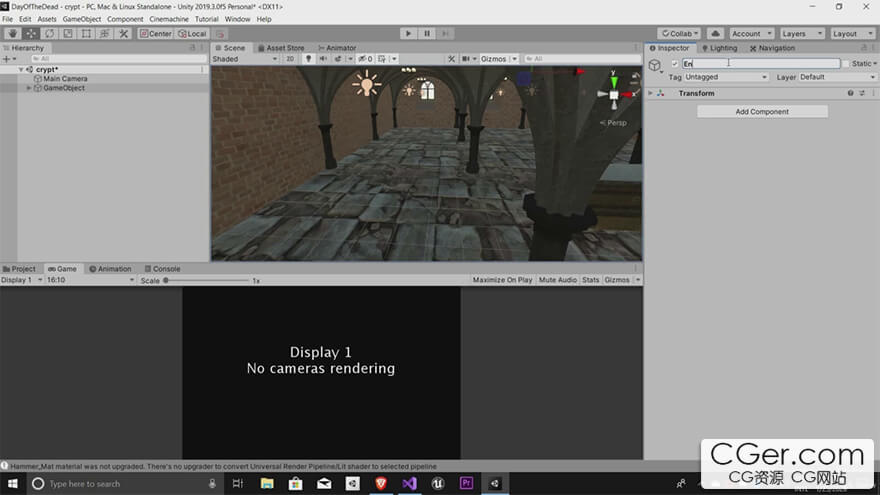Toggle the 2D scene view mode
The width and height of the screenshot is (880, 495).
pyautogui.click(x=290, y=59)
